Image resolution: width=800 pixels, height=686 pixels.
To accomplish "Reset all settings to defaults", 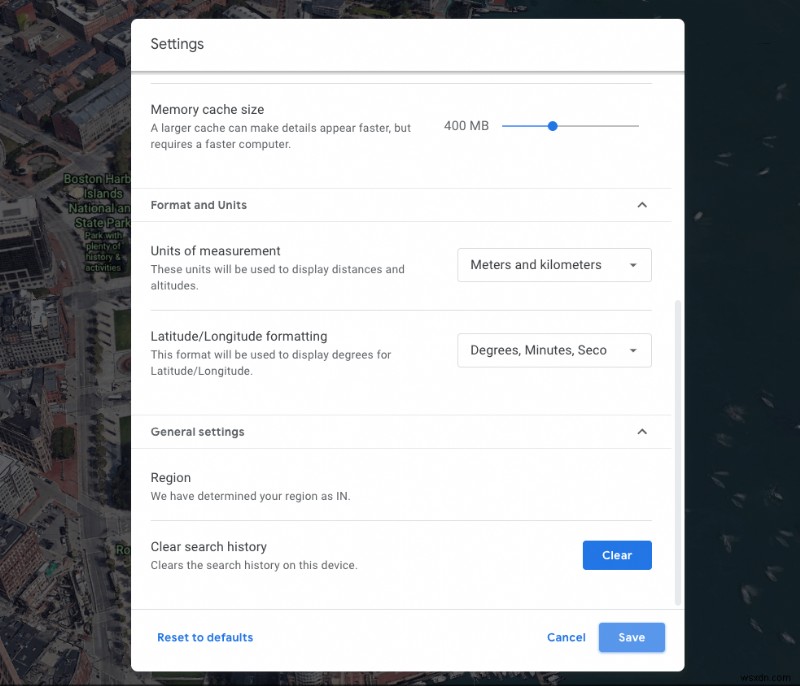I will pyautogui.click(x=205, y=637).
